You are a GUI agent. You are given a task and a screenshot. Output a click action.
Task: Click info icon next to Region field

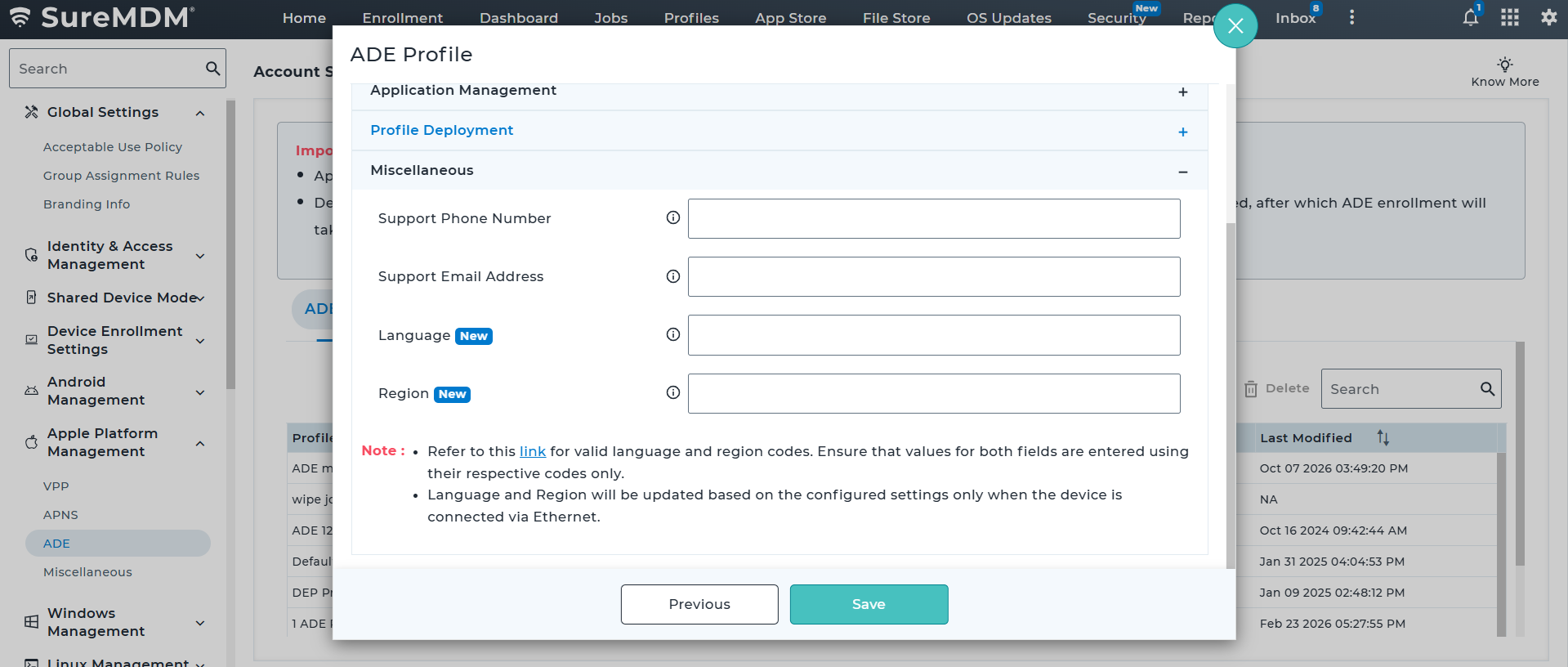673,392
